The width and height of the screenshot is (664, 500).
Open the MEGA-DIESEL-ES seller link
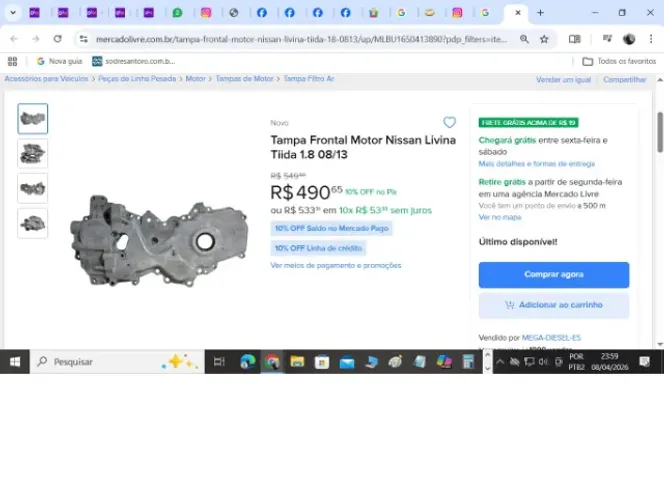pos(551,338)
